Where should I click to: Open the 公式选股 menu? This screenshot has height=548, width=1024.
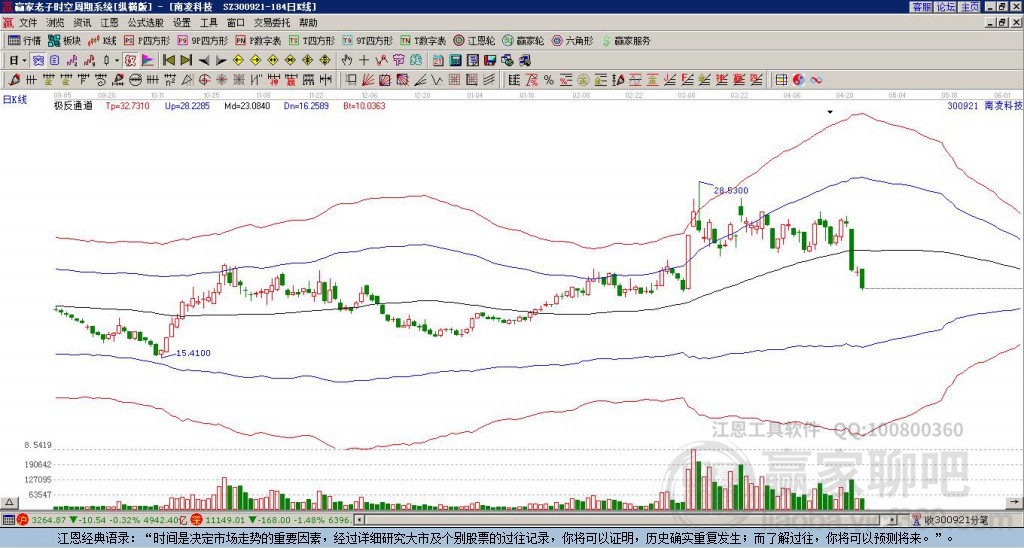(146, 23)
